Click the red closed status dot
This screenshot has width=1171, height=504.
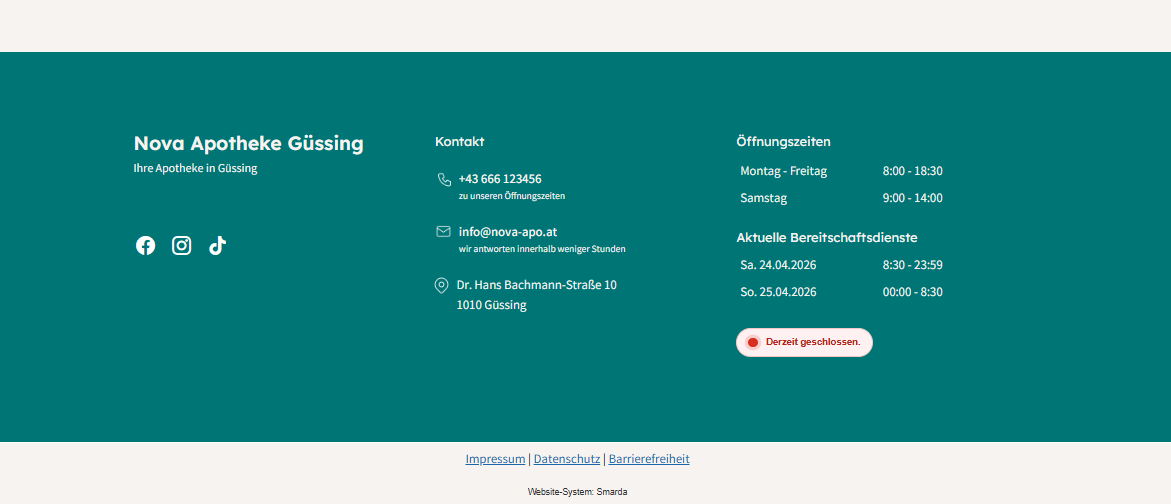click(x=753, y=343)
